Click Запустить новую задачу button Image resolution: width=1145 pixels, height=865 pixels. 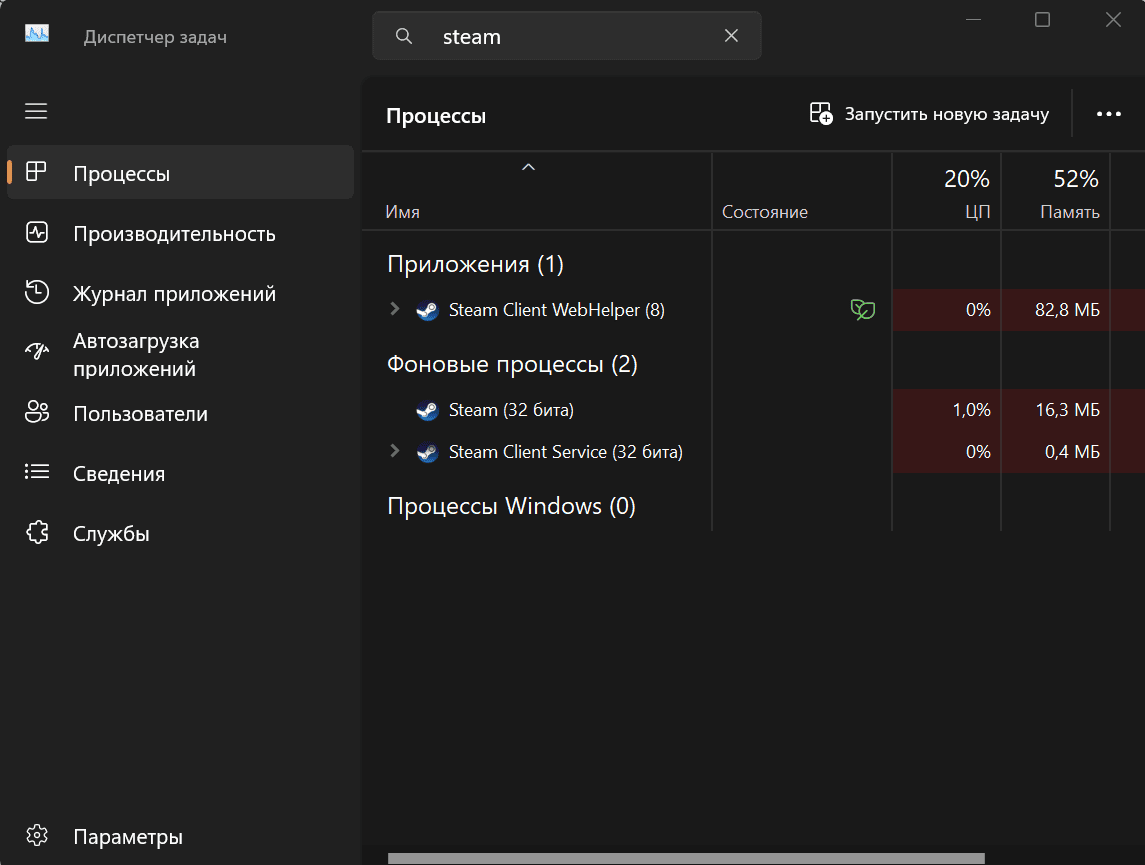click(929, 114)
